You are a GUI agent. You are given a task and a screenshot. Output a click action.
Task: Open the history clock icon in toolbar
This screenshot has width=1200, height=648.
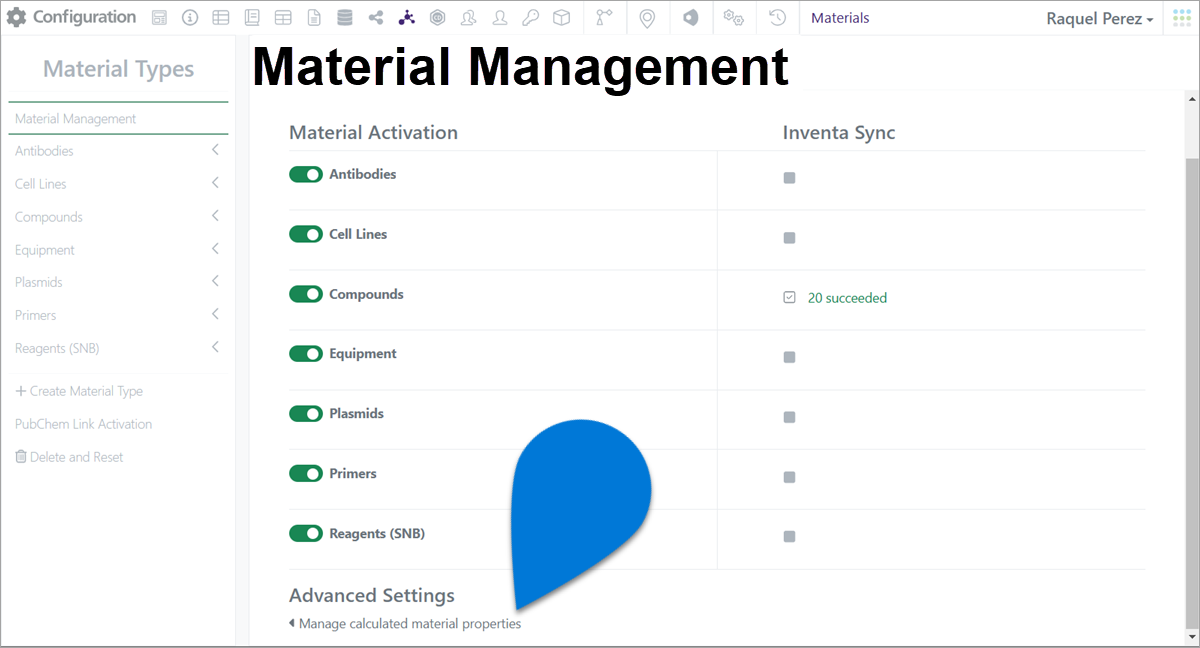tap(777, 18)
